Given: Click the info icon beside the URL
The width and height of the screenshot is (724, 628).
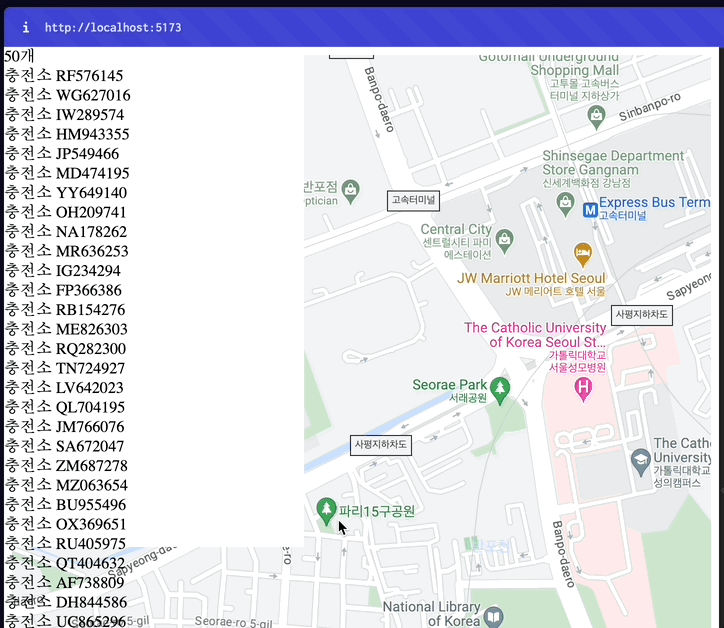Looking at the screenshot, I should point(26,28).
